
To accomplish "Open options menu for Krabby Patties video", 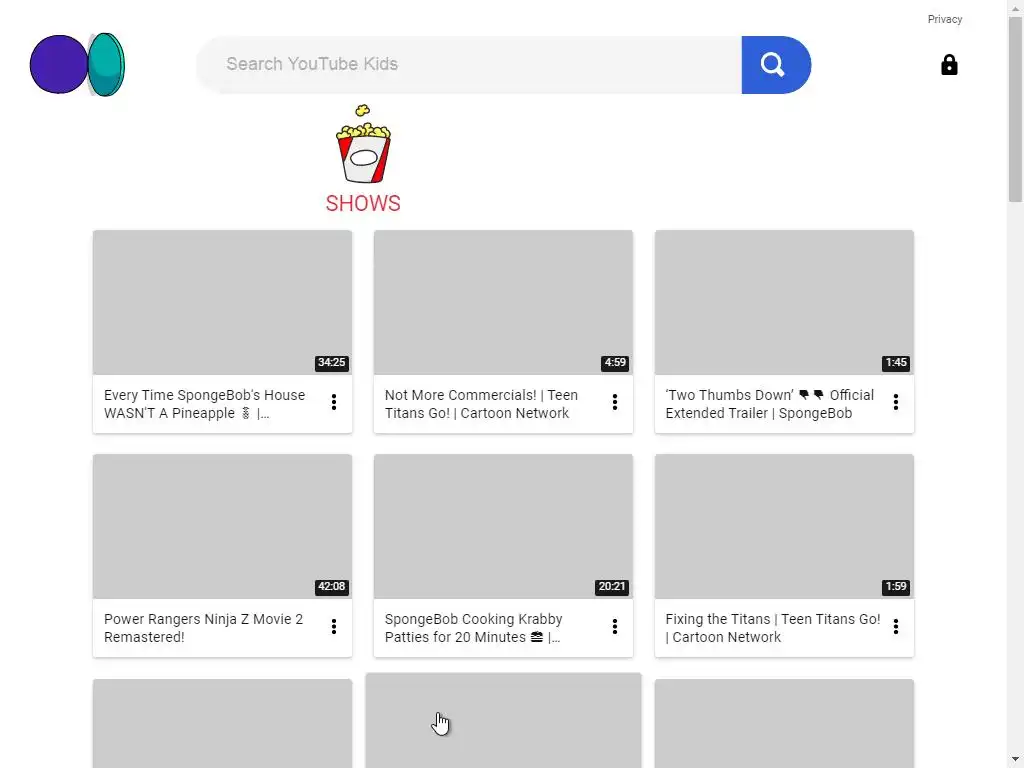I will [x=615, y=627].
